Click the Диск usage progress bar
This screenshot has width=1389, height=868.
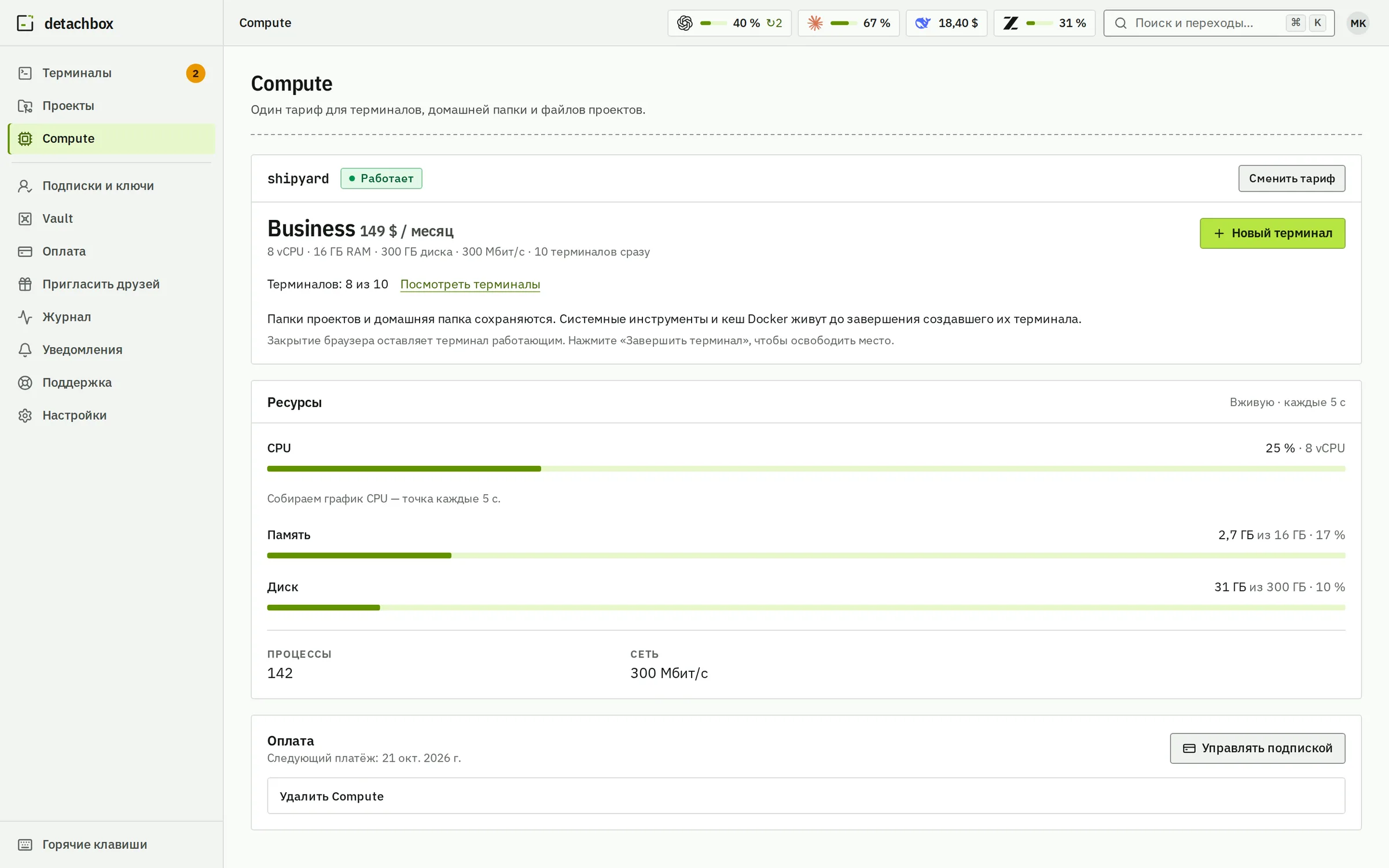click(x=806, y=608)
